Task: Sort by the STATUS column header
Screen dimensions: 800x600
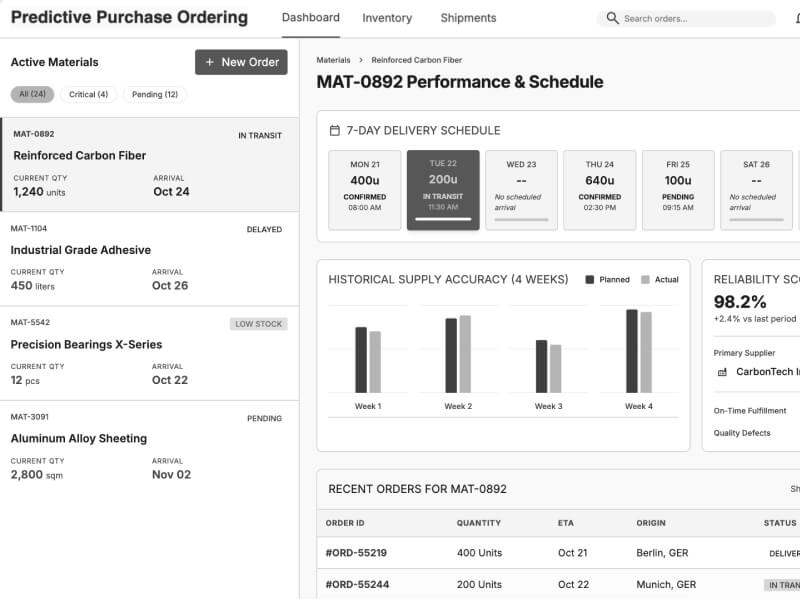Action: 780,523
